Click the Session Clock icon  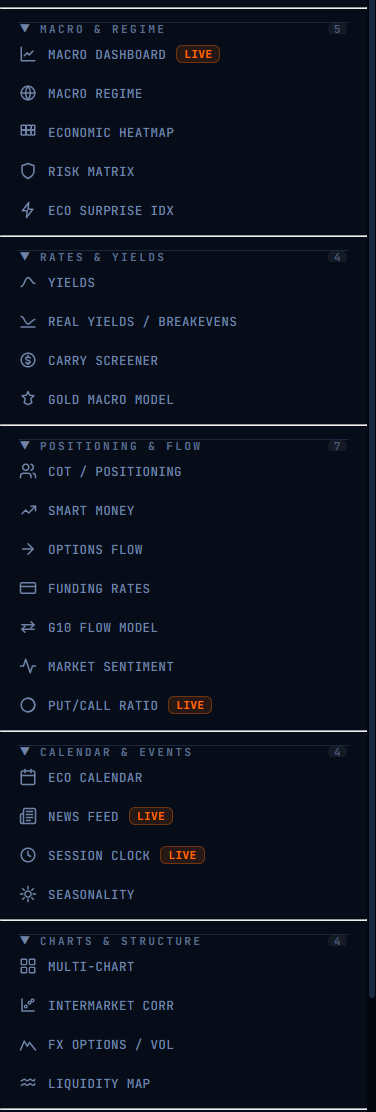coord(28,855)
